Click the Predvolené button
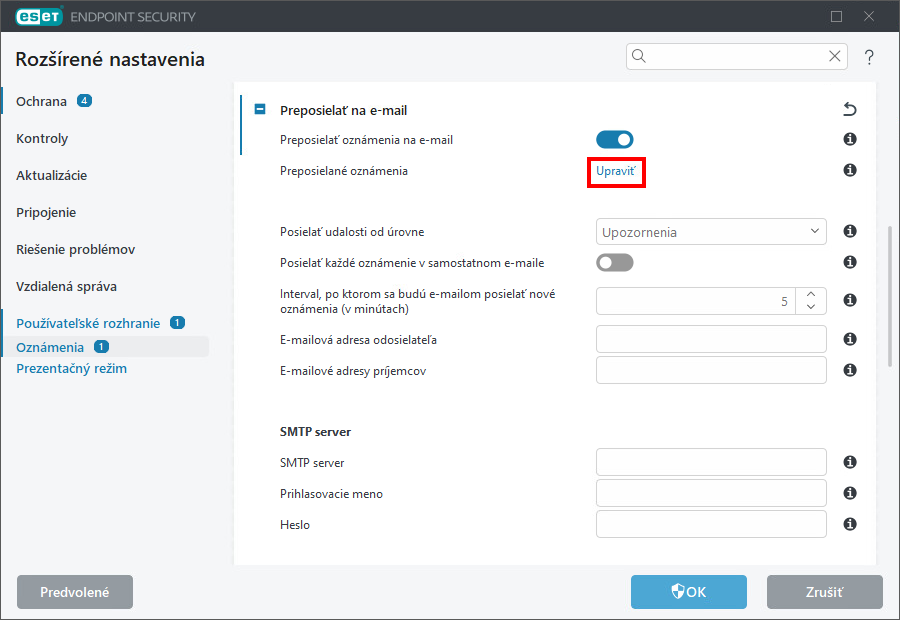 tap(75, 592)
